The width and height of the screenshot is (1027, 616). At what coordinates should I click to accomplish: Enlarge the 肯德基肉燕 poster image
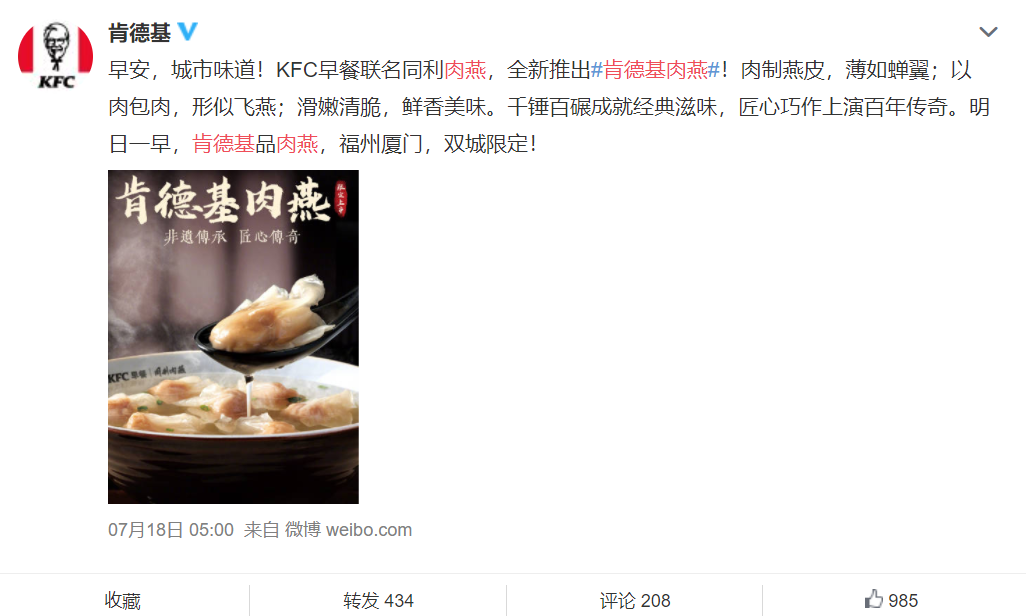[233, 337]
